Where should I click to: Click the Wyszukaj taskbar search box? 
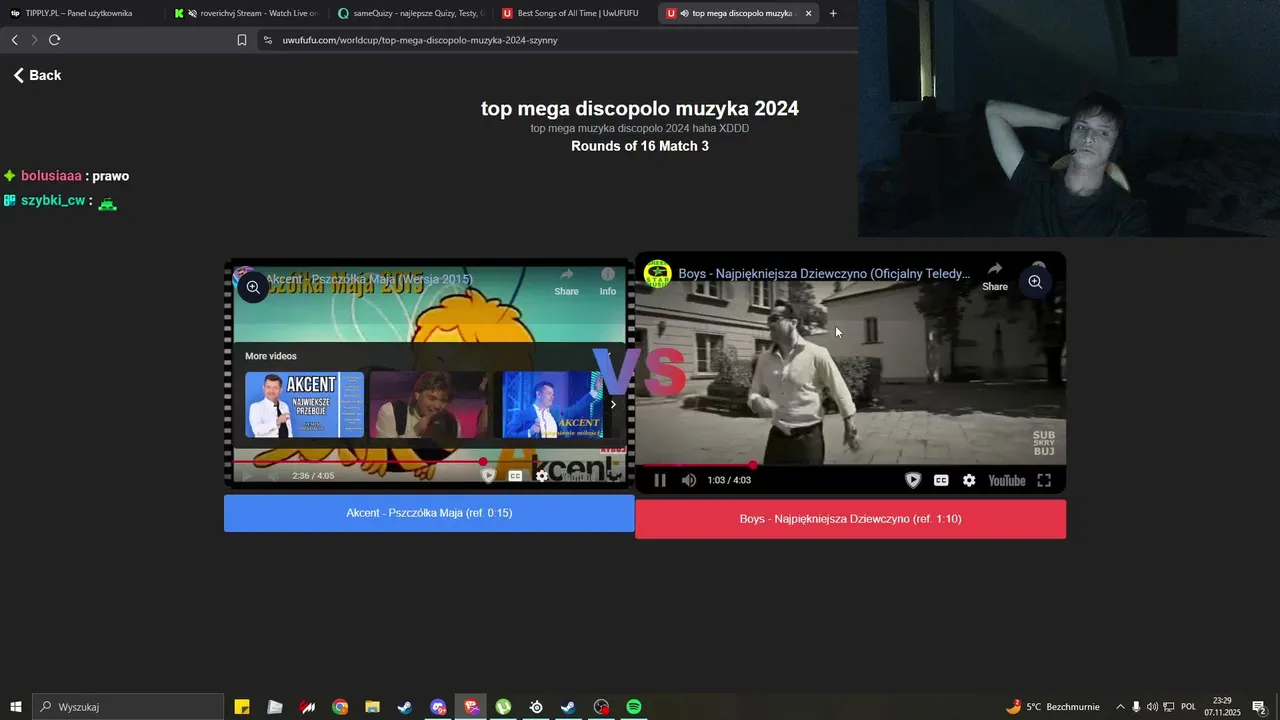pos(128,707)
